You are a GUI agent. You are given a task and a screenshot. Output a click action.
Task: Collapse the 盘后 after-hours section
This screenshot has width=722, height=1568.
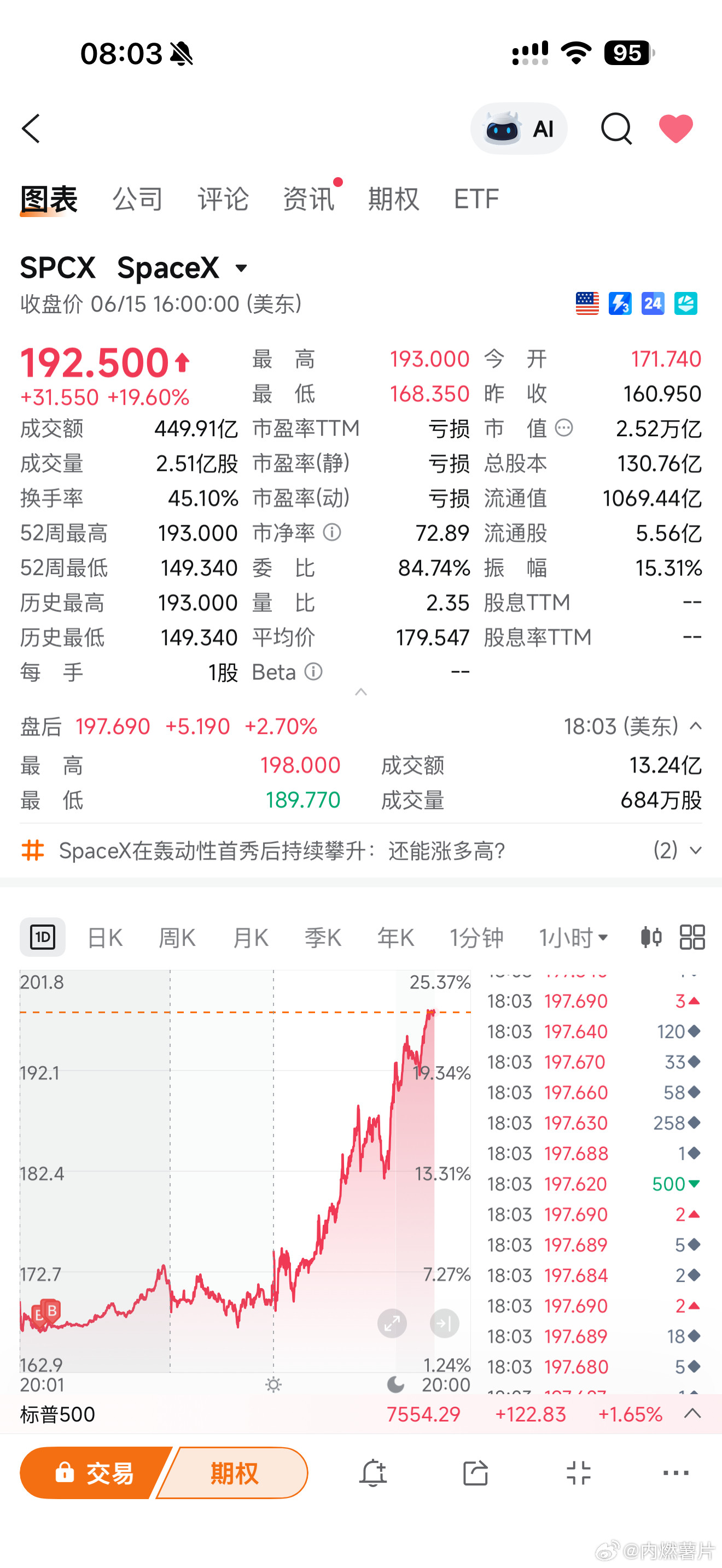[695, 726]
